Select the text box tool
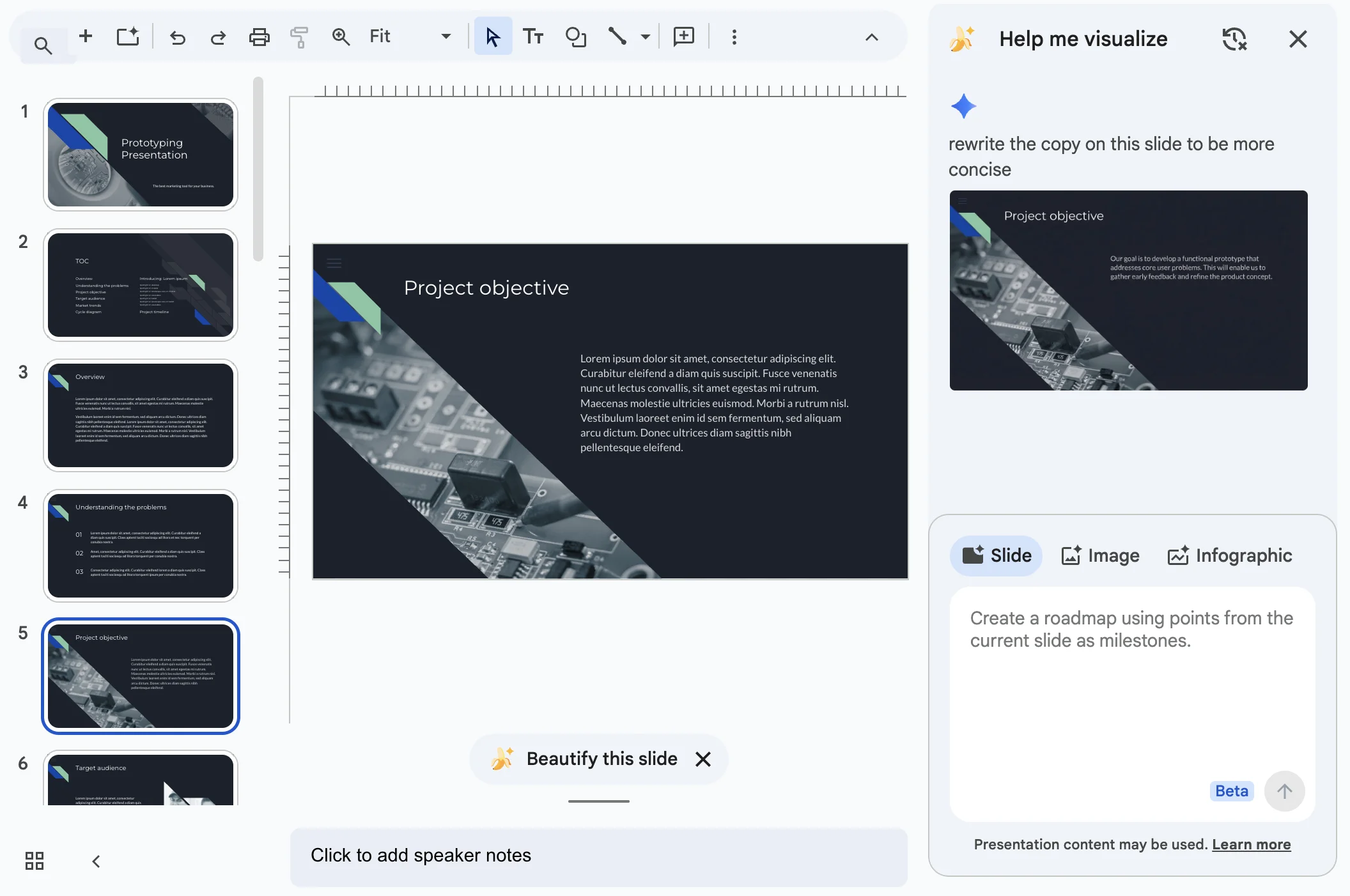The width and height of the screenshot is (1350, 896). (x=532, y=37)
